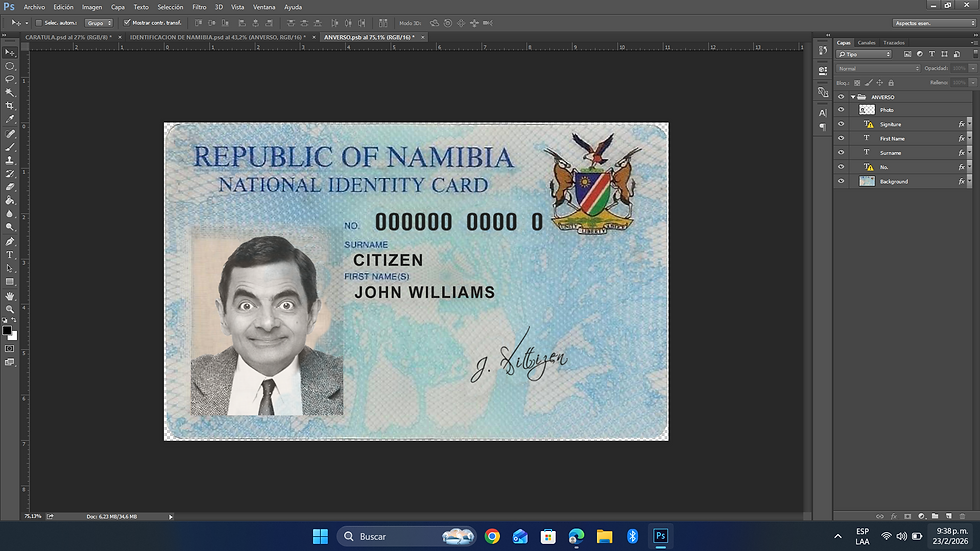Collapse the ANVERSO group triangle
Image resolution: width=980 pixels, height=551 pixels.
(x=852, y=97)
